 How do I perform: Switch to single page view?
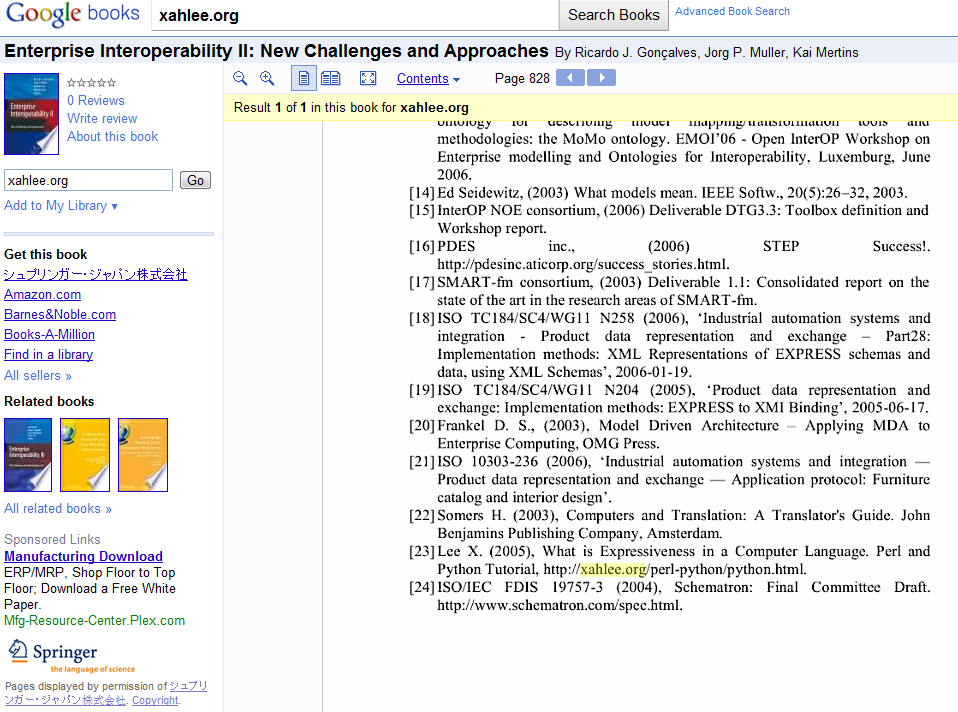pos(303,78)
